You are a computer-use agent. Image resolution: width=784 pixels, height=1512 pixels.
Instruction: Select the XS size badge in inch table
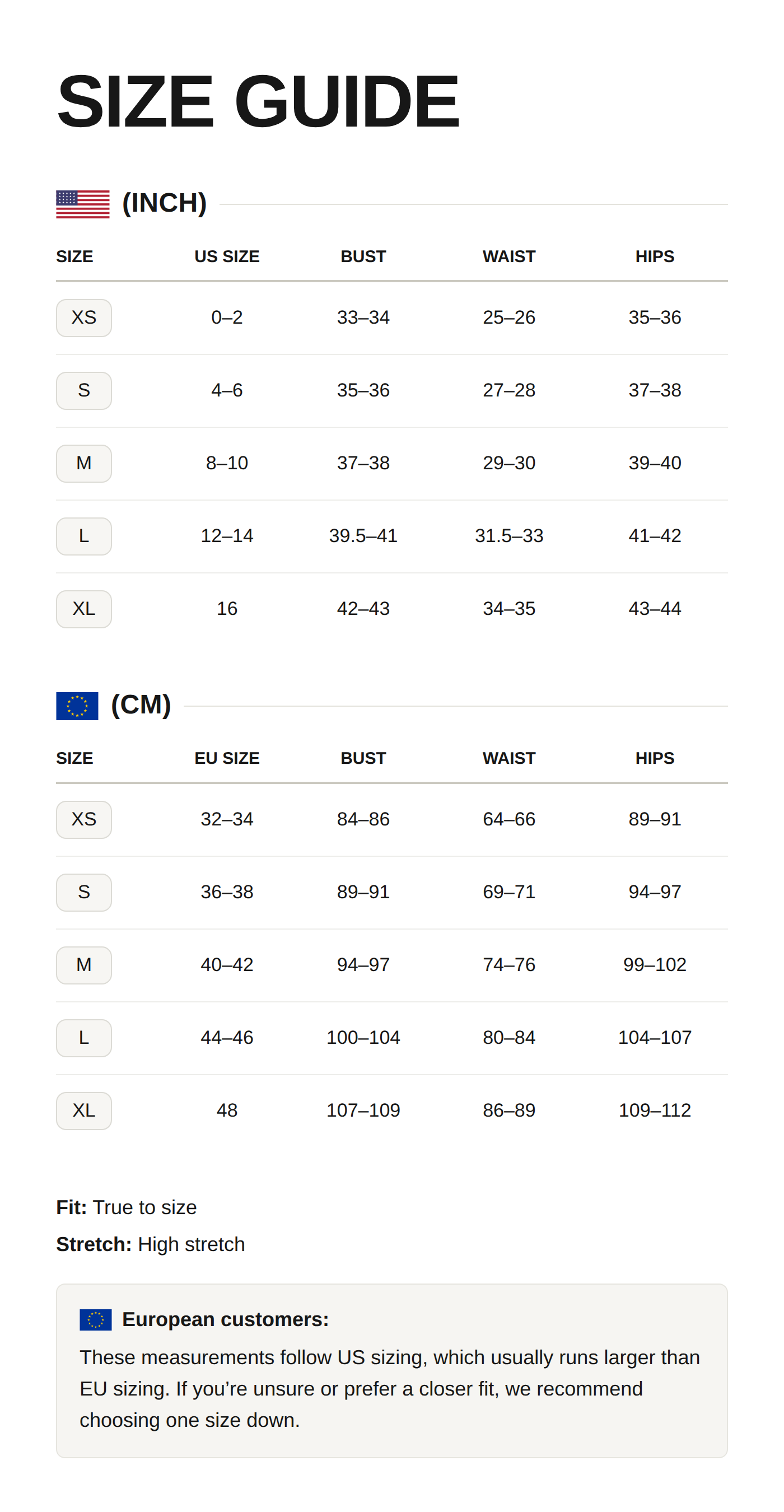[84, 318]
